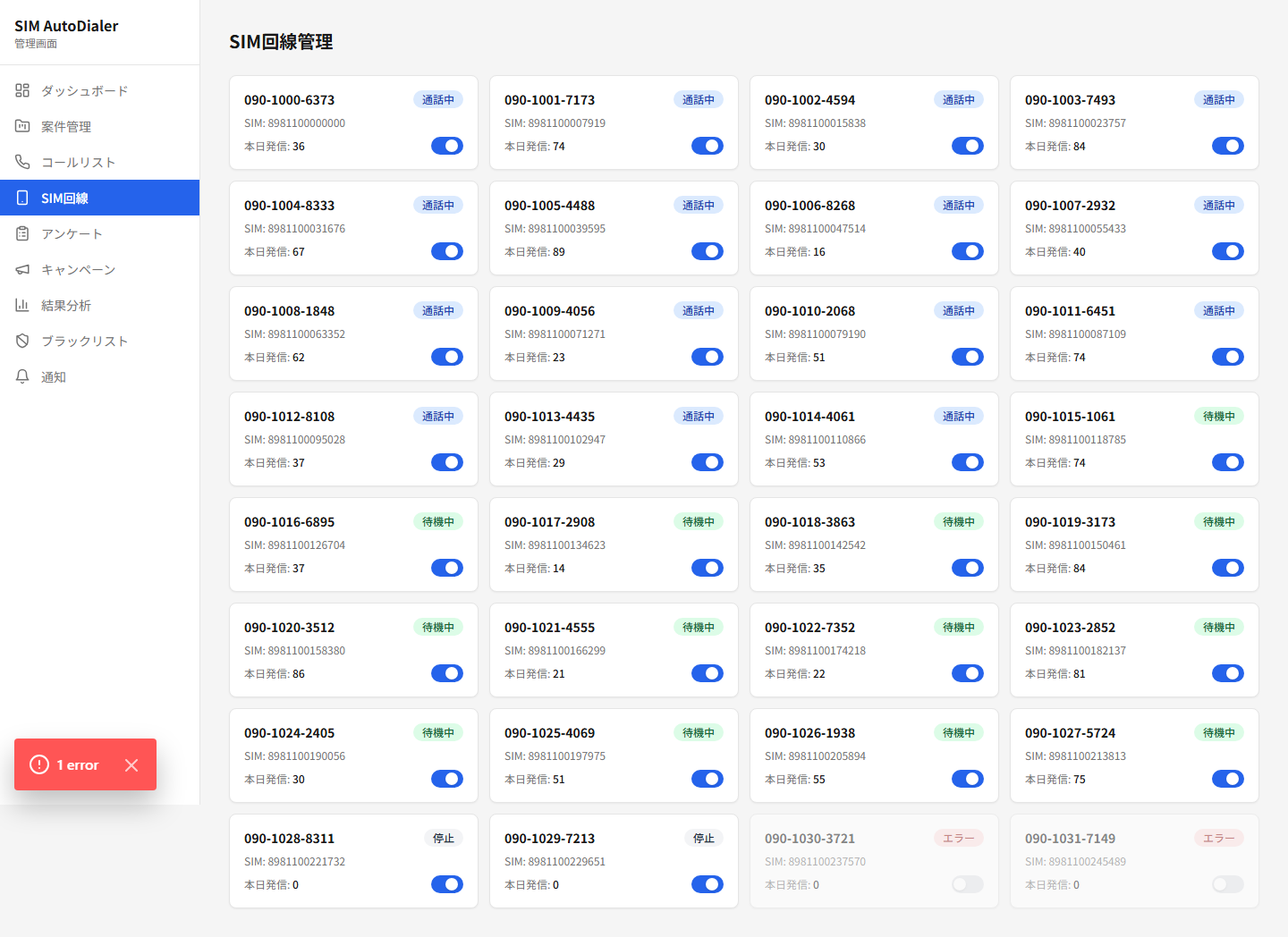Select SIM回線 menu item

coord(99,198)
